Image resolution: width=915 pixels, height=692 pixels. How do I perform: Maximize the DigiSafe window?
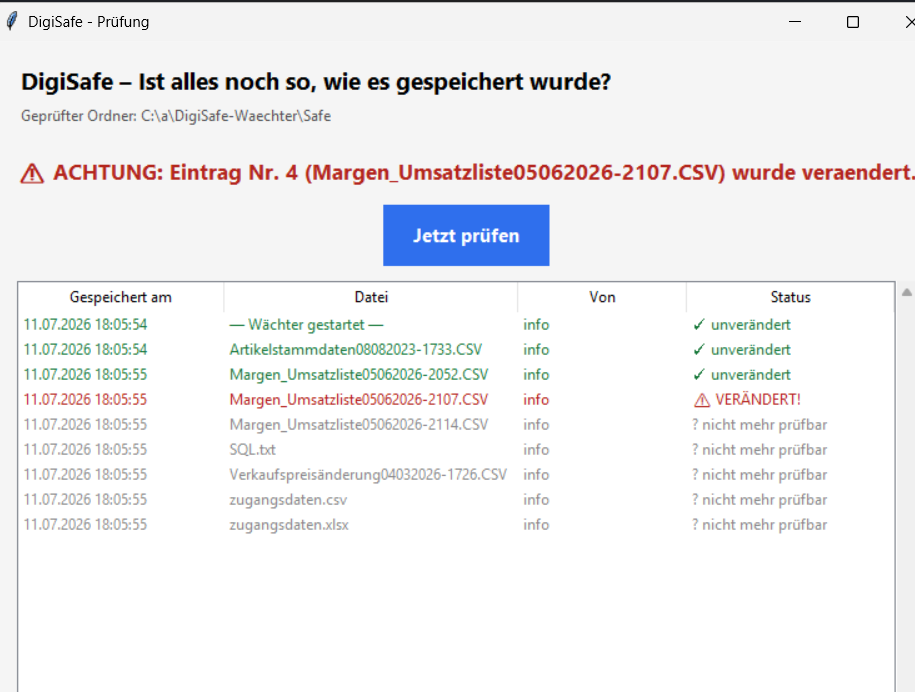(853, 22)
